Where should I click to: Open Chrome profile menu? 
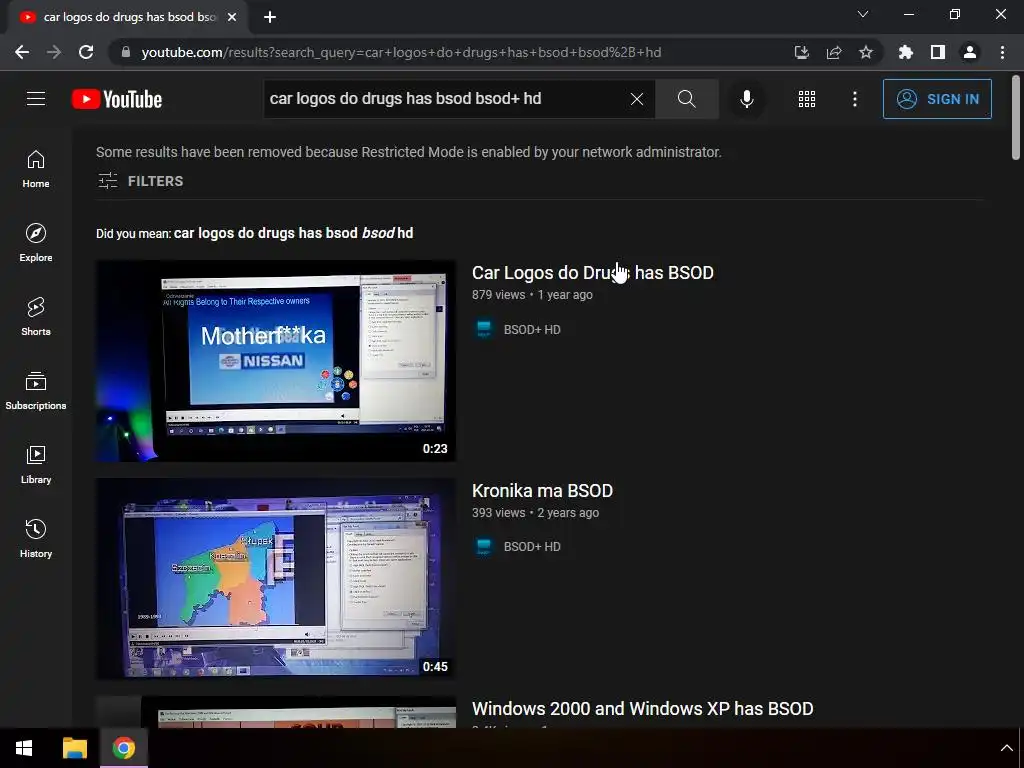(969, 52)
